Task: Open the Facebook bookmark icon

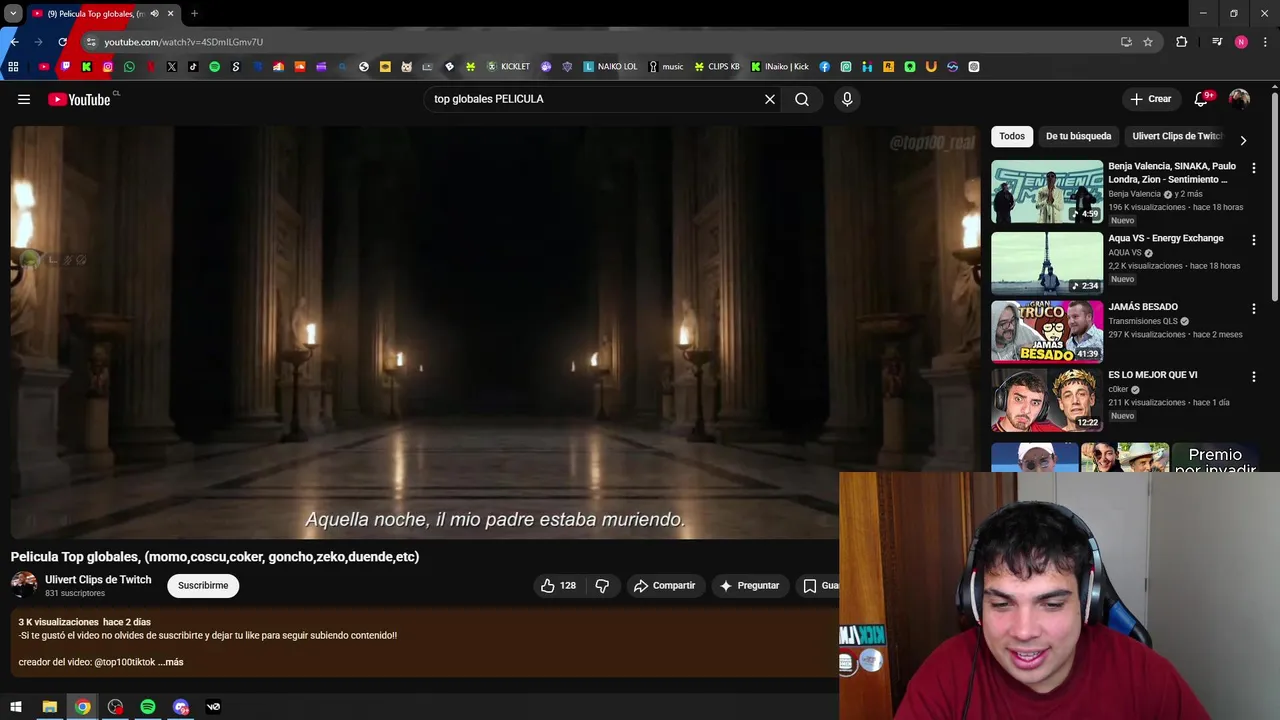Action: [825, 67]
